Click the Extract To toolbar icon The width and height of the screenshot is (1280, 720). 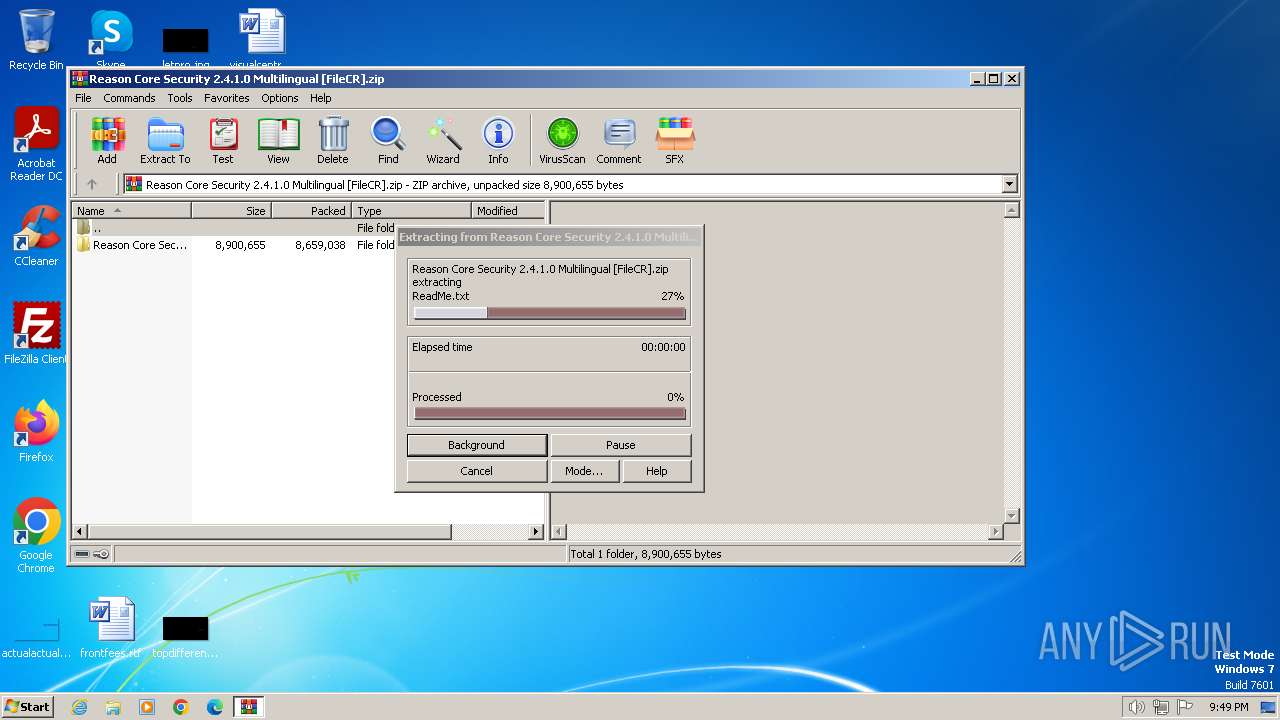(x=165, y=140)
